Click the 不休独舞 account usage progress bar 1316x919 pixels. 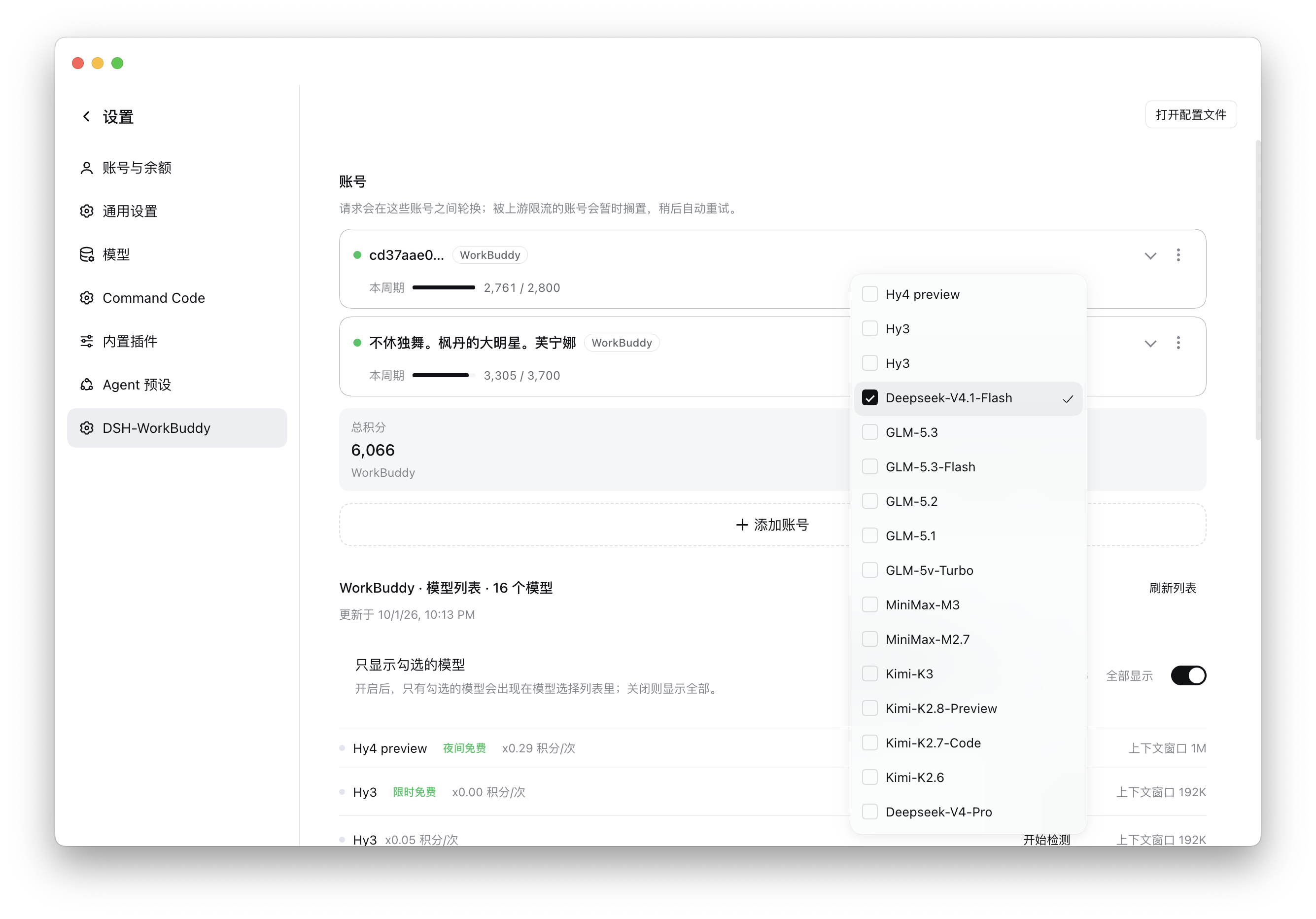tap(444, 376)
